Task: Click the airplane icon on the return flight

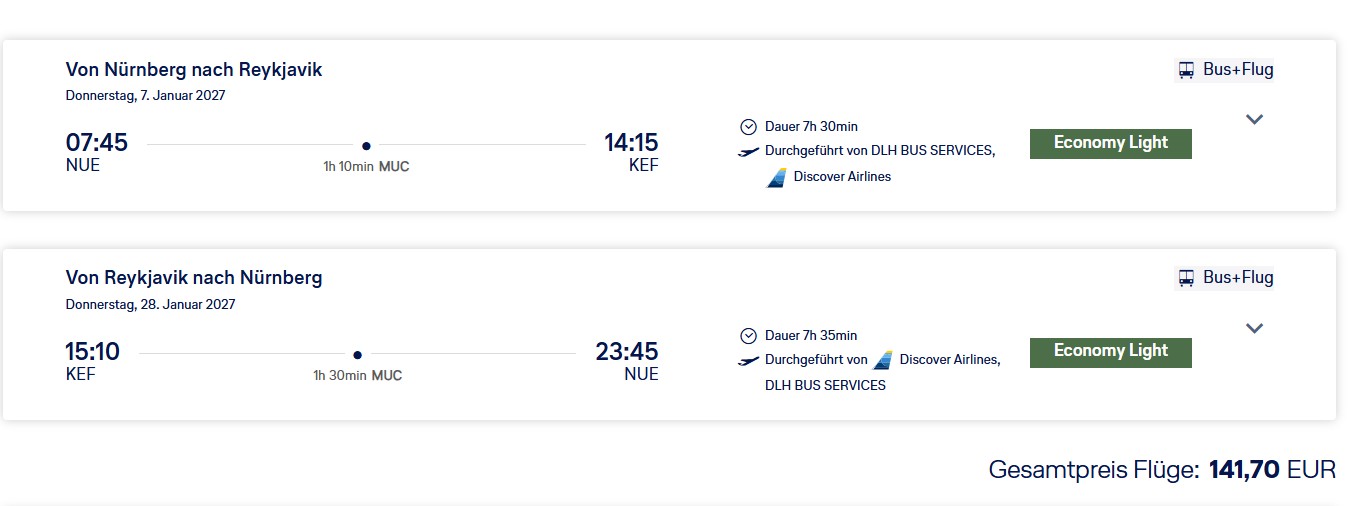Action: tap(748, 360)
